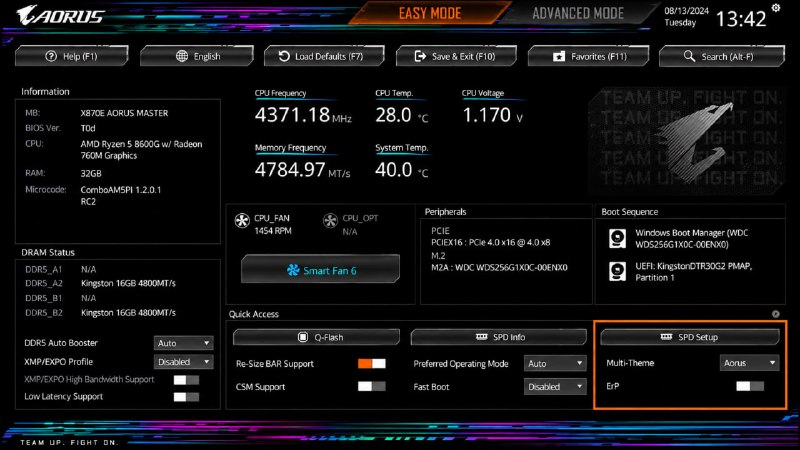Open Search (Alt-F)

click(721, 56)
